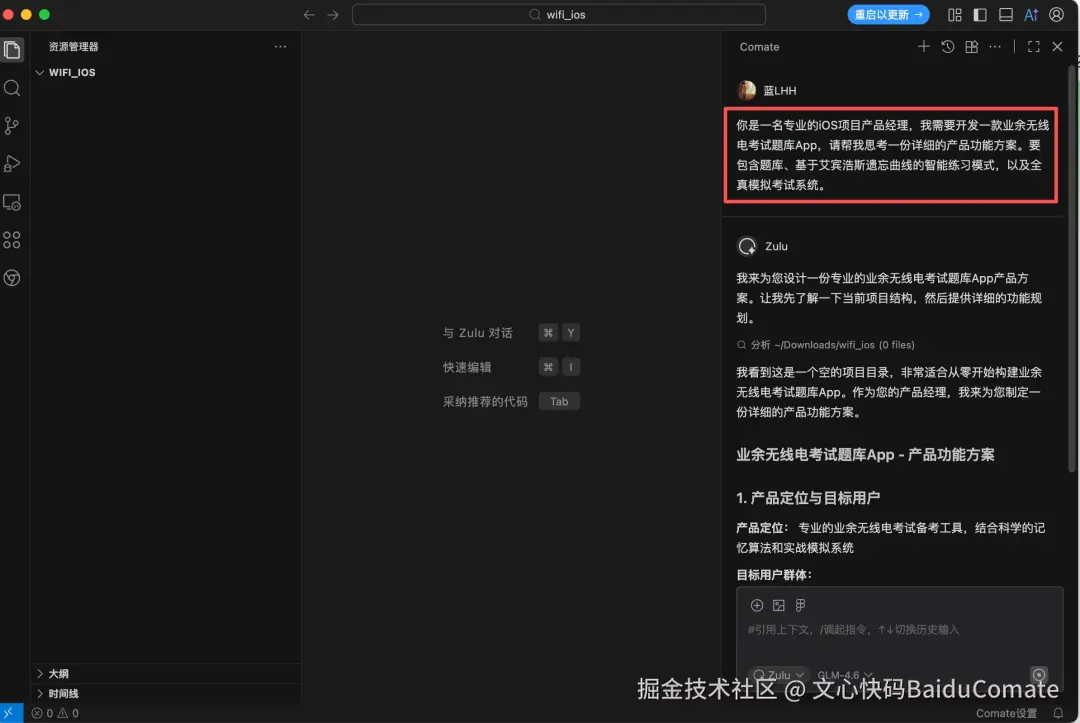This screenshot has width=1080, height=723.
Task: Click the 重启以更新 button
Action: 888,14
